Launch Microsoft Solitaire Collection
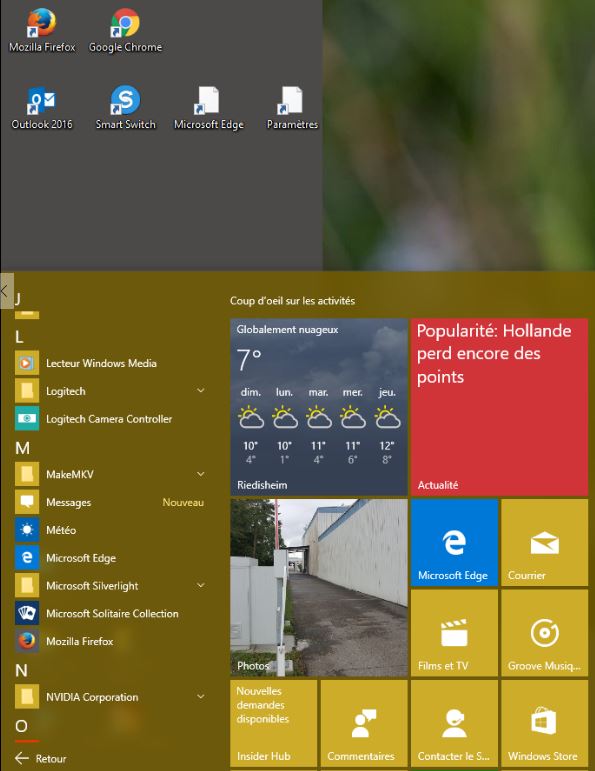The image size is (595, 771). click(x=110, y=614)
